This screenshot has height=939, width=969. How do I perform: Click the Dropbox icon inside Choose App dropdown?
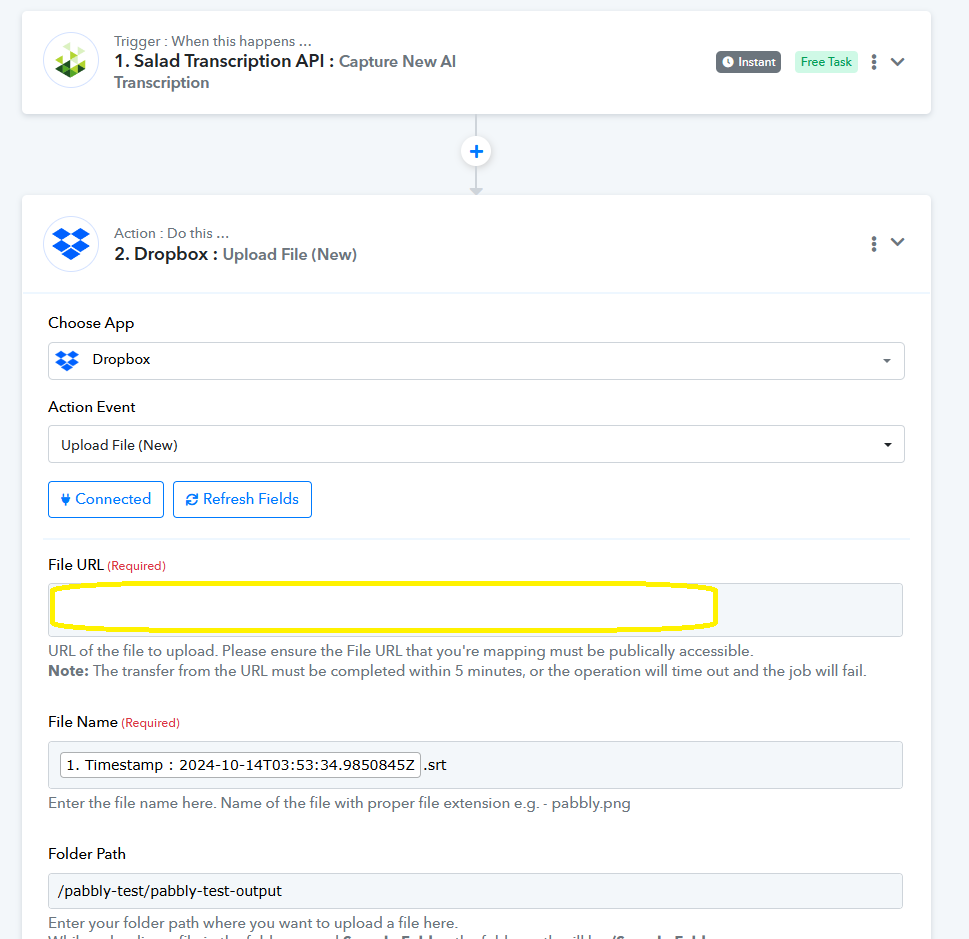[x=67, y=360]
